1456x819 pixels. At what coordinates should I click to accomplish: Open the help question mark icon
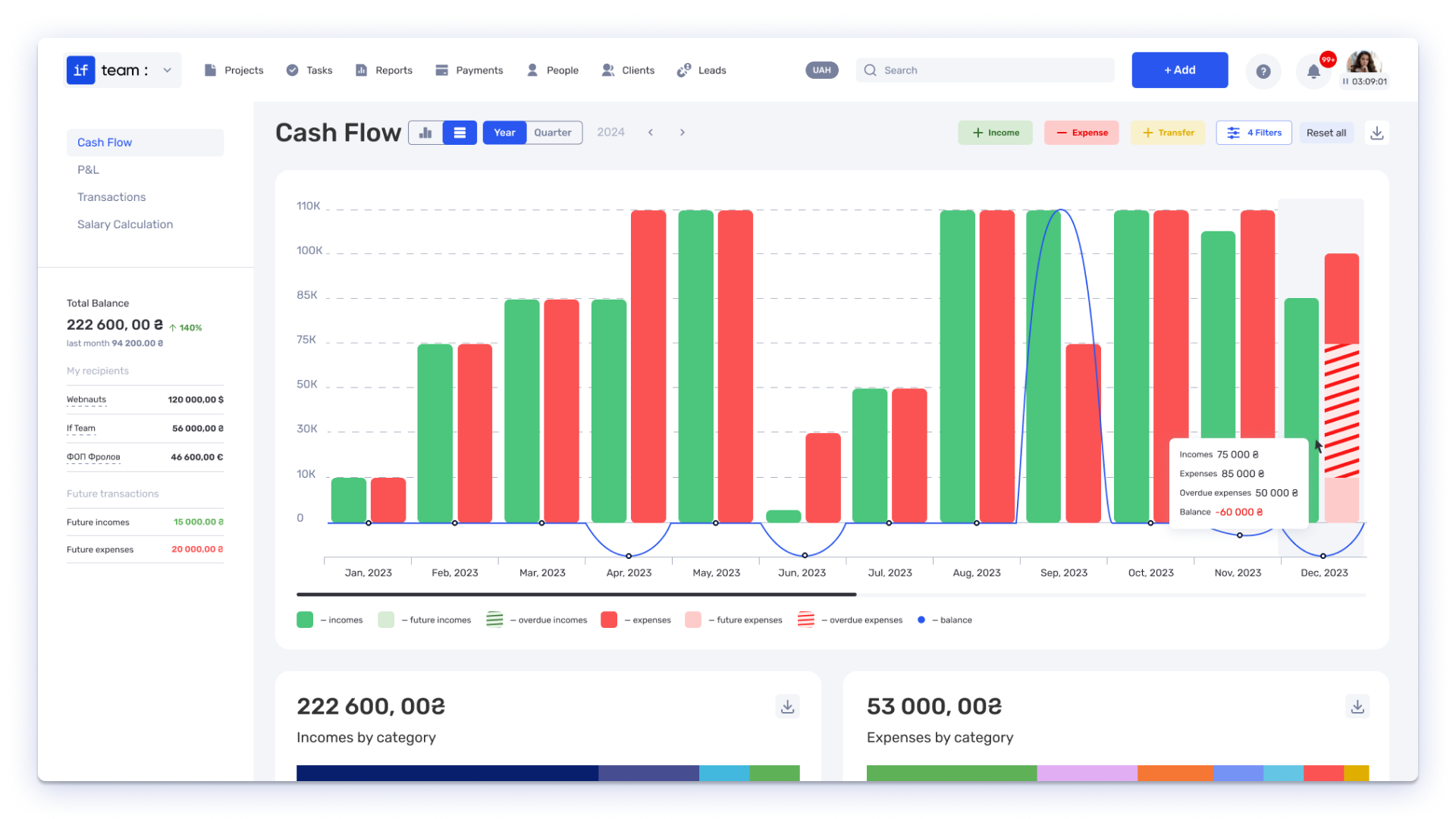[1263, 71]
